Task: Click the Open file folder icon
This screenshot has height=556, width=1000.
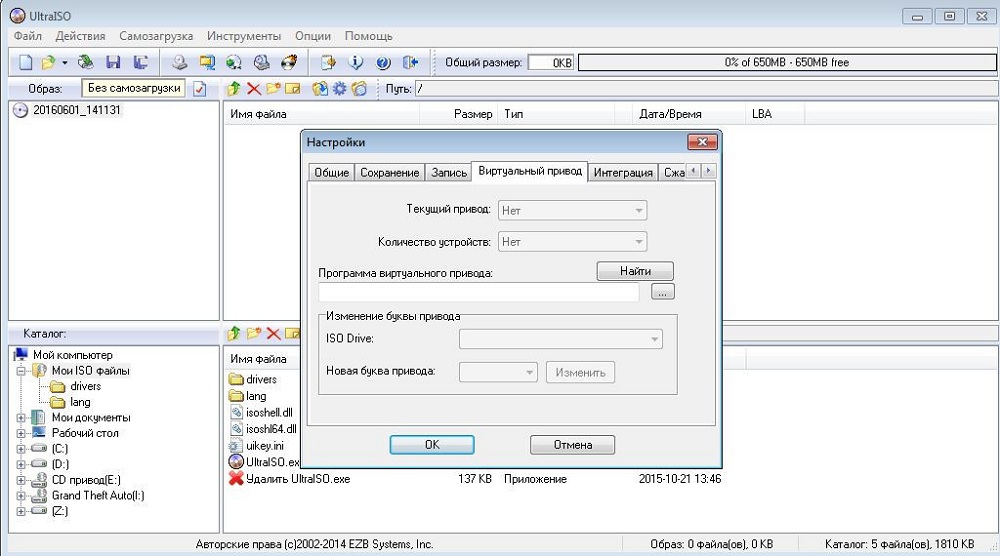Action: pyautogui.click(x=48, y=62)
